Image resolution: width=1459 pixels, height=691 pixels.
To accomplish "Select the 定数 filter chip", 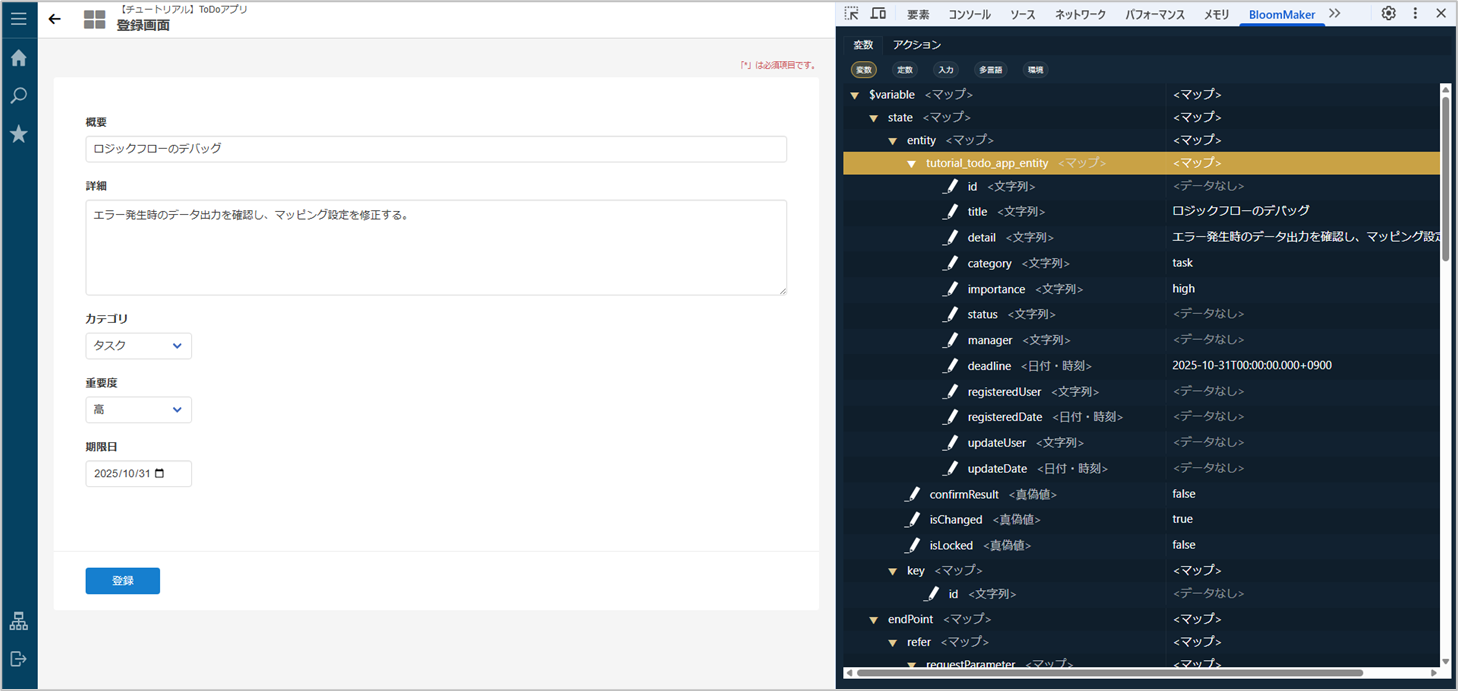I will (904, 70).
